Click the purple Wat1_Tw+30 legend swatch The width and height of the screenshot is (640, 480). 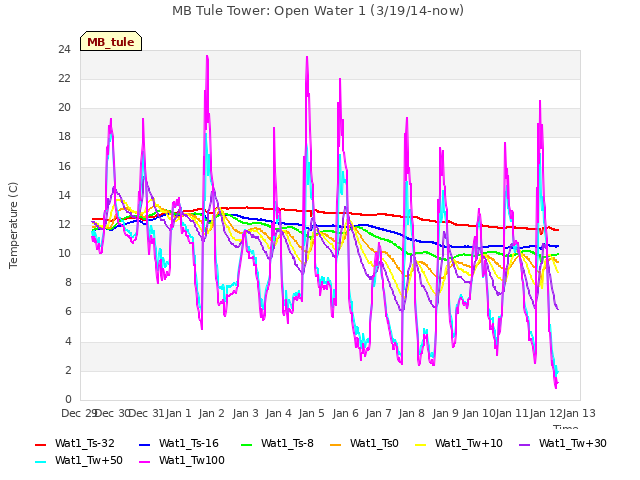[524, 444]
